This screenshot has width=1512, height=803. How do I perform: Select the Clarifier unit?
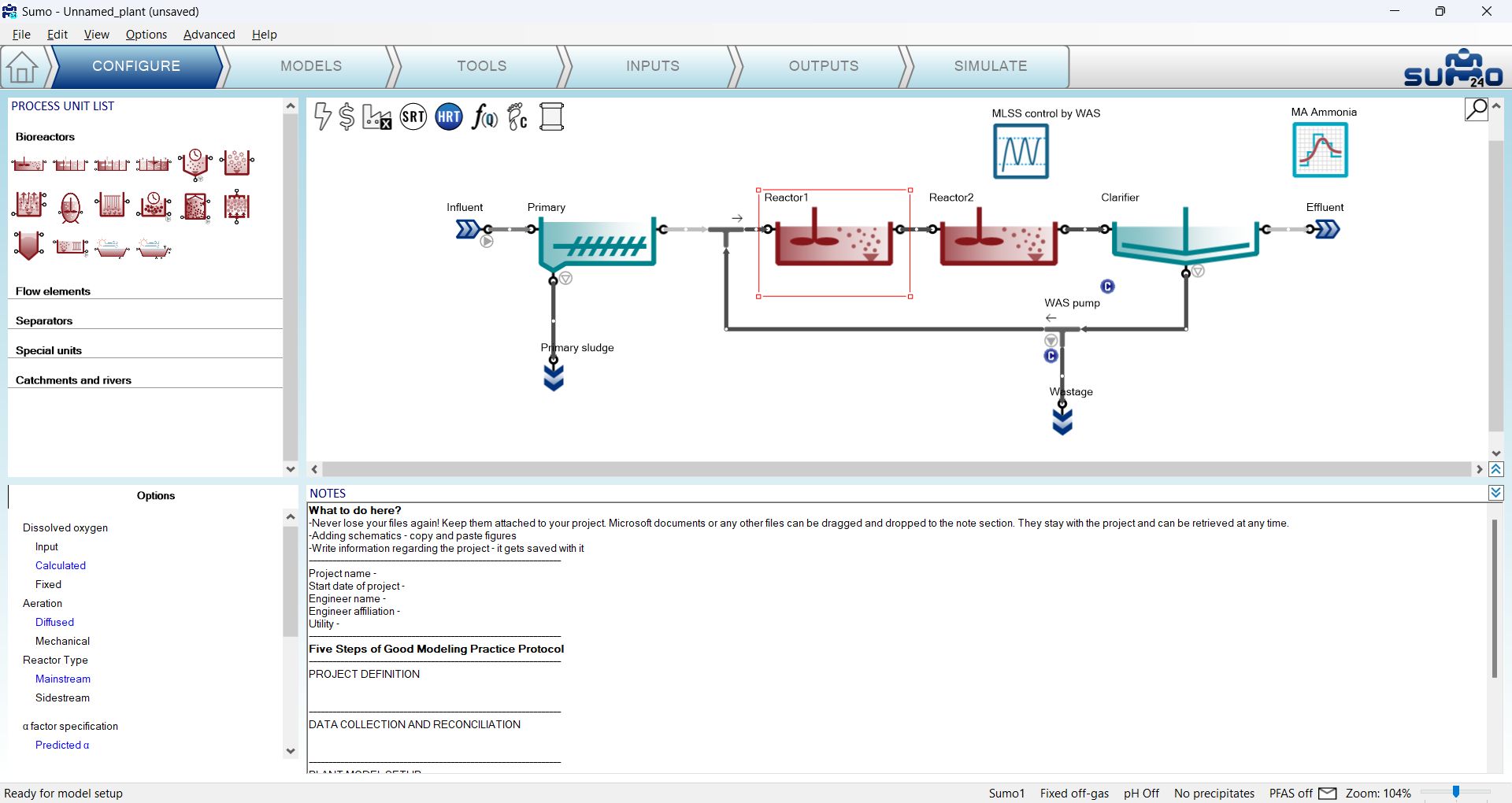click(1185, 235)
